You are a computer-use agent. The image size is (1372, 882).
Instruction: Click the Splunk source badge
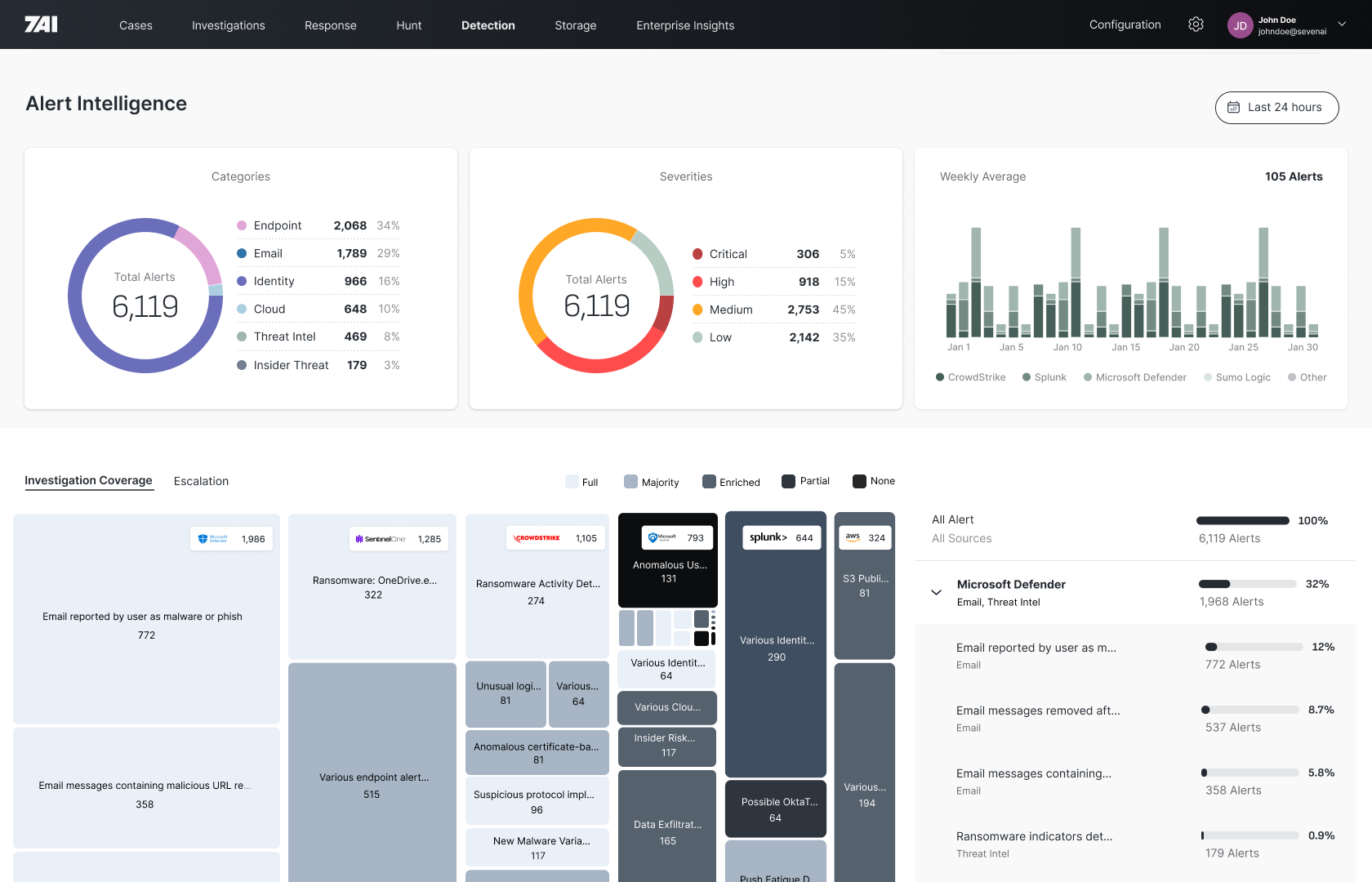(781, 537)
